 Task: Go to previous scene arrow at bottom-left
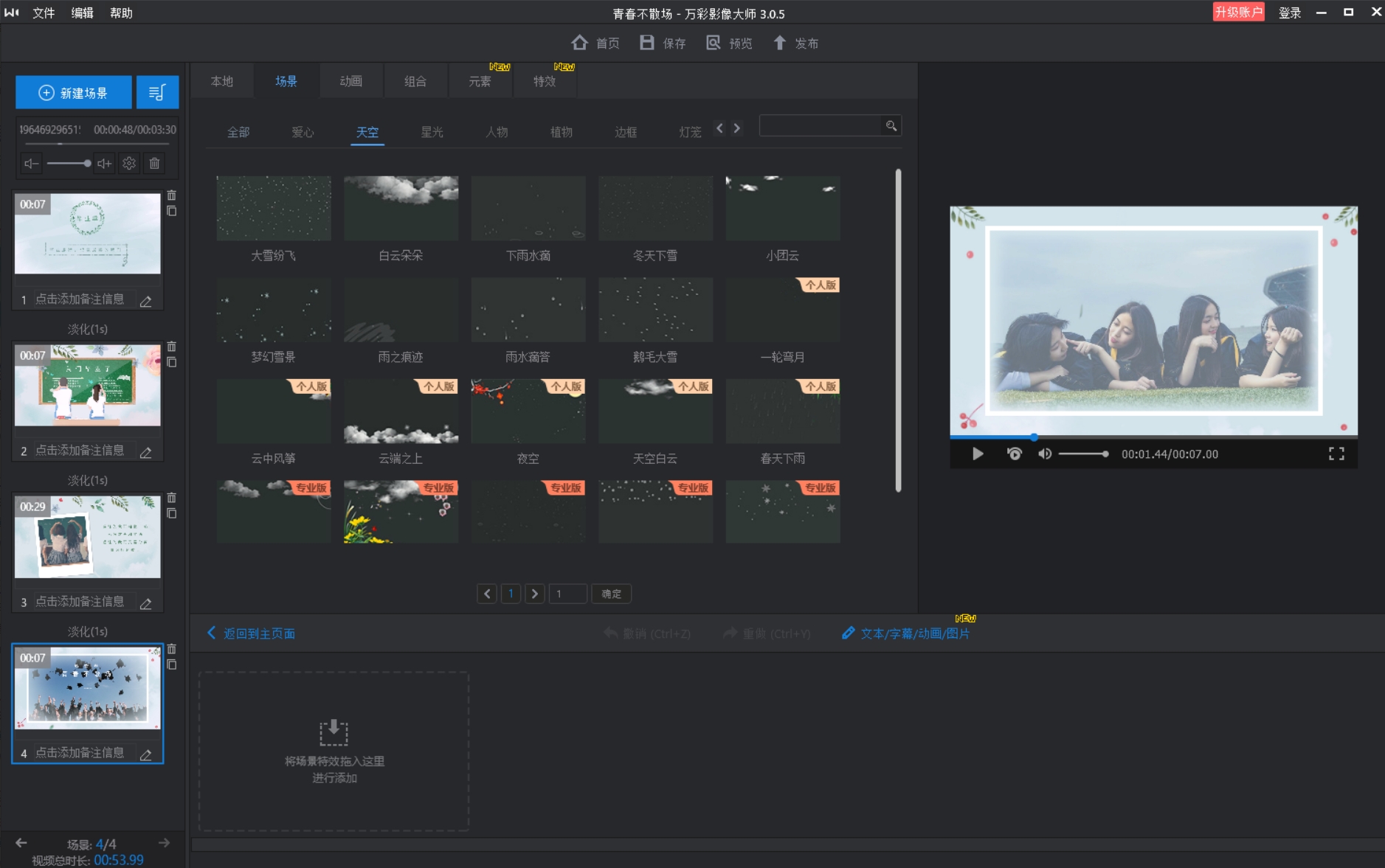pyautogui.click(x=21, y=843)
